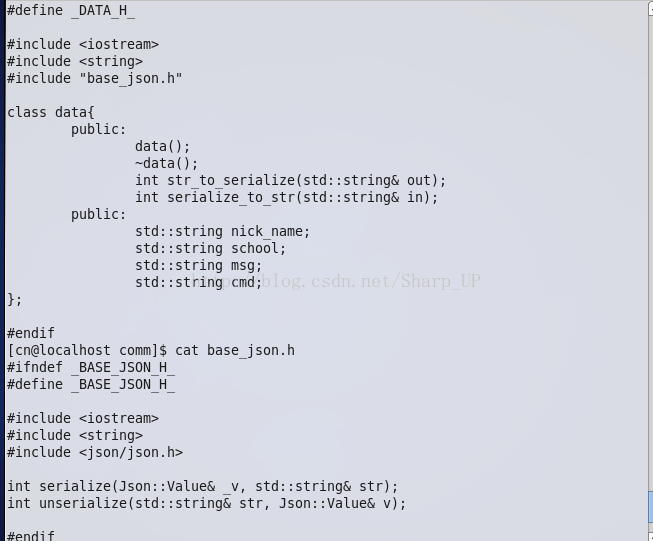Click the scrollbar down arrow at bottom
The width and height of the screenshot is (653, 541).
650,537
